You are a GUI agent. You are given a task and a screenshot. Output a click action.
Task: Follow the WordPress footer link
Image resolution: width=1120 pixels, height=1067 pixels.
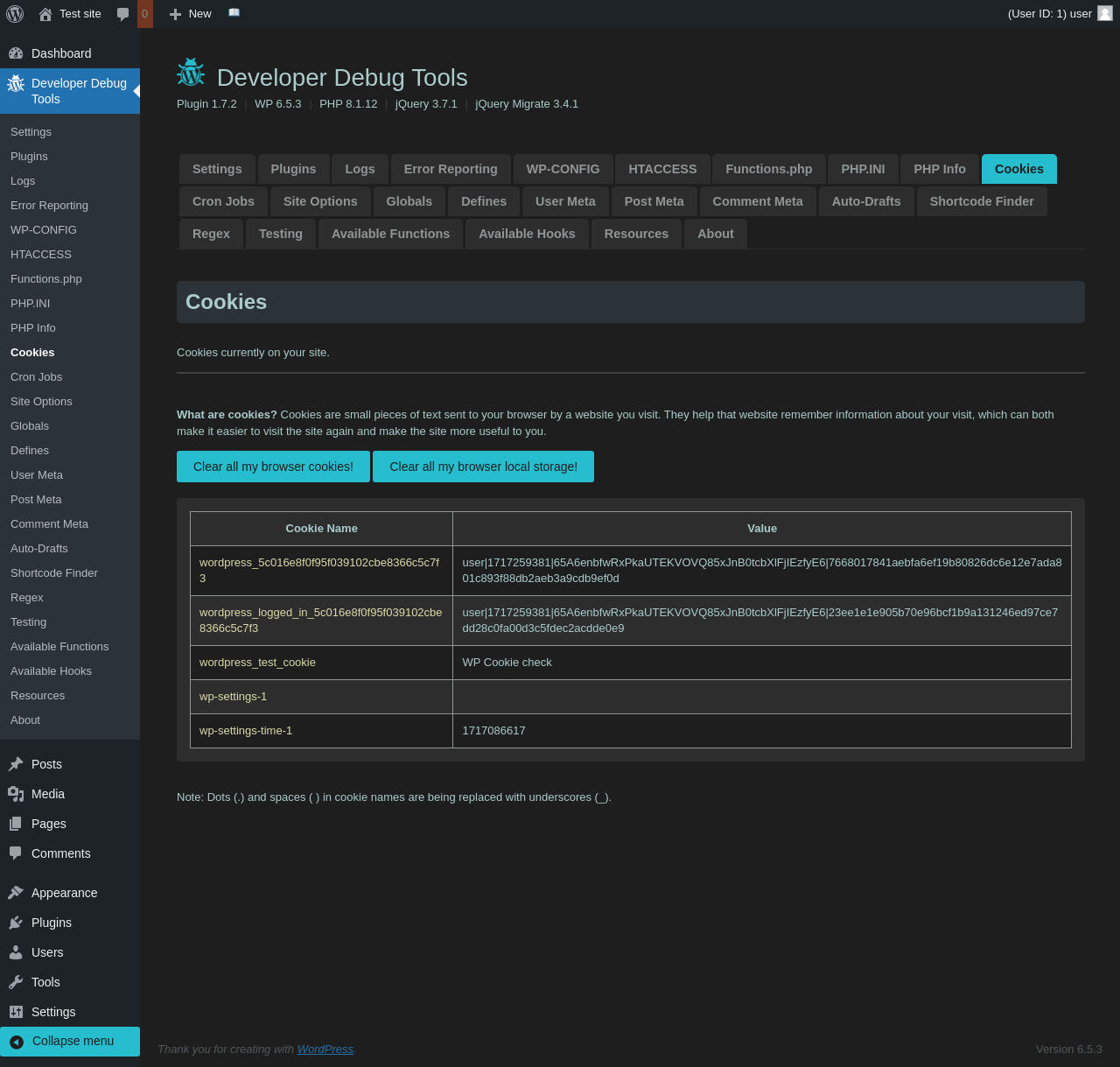[325, 1049]
